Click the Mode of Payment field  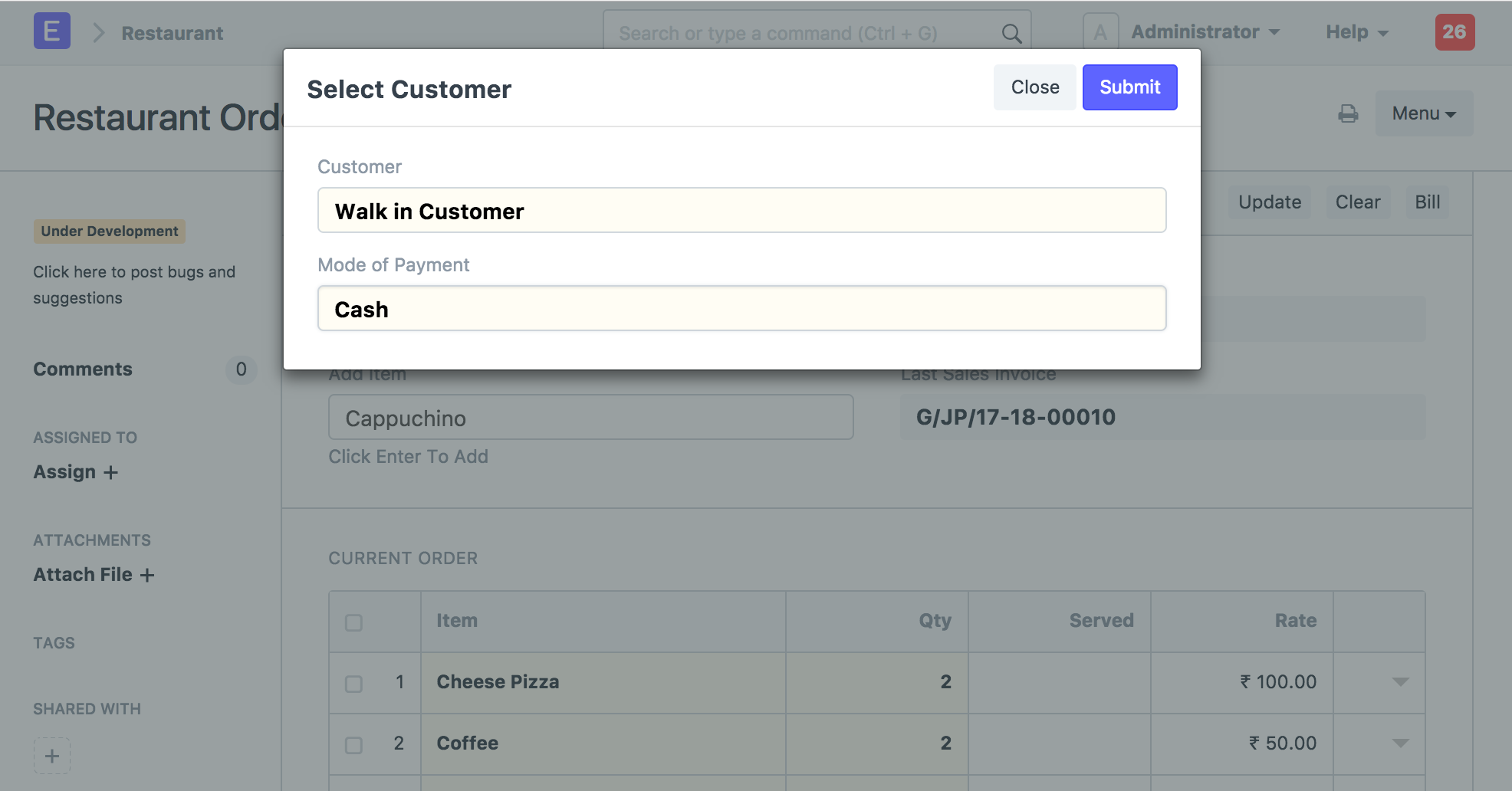pos(741,309)
